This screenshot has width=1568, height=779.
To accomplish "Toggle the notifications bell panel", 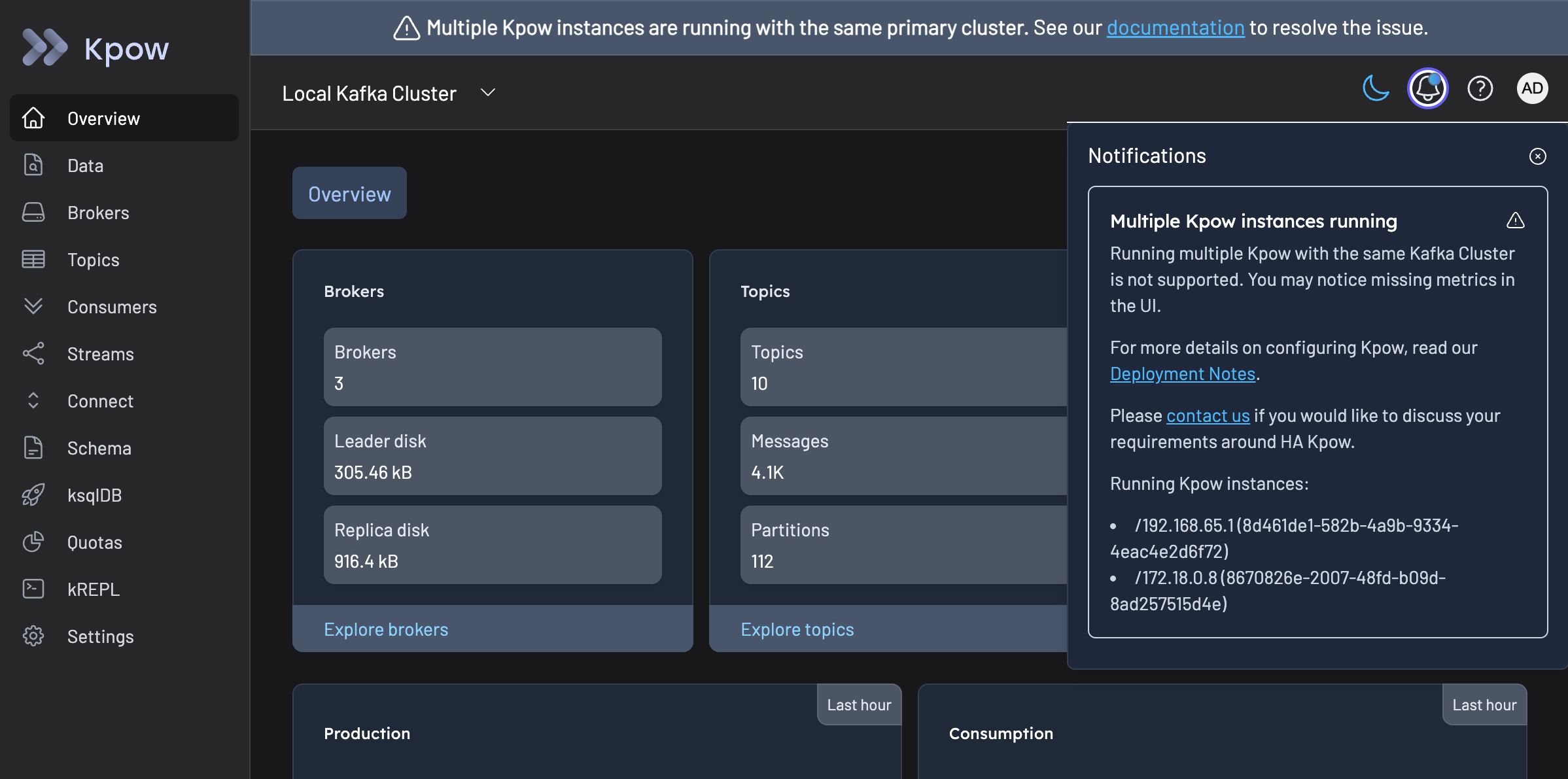I will pyautogui.click(x=1427, y=88).
